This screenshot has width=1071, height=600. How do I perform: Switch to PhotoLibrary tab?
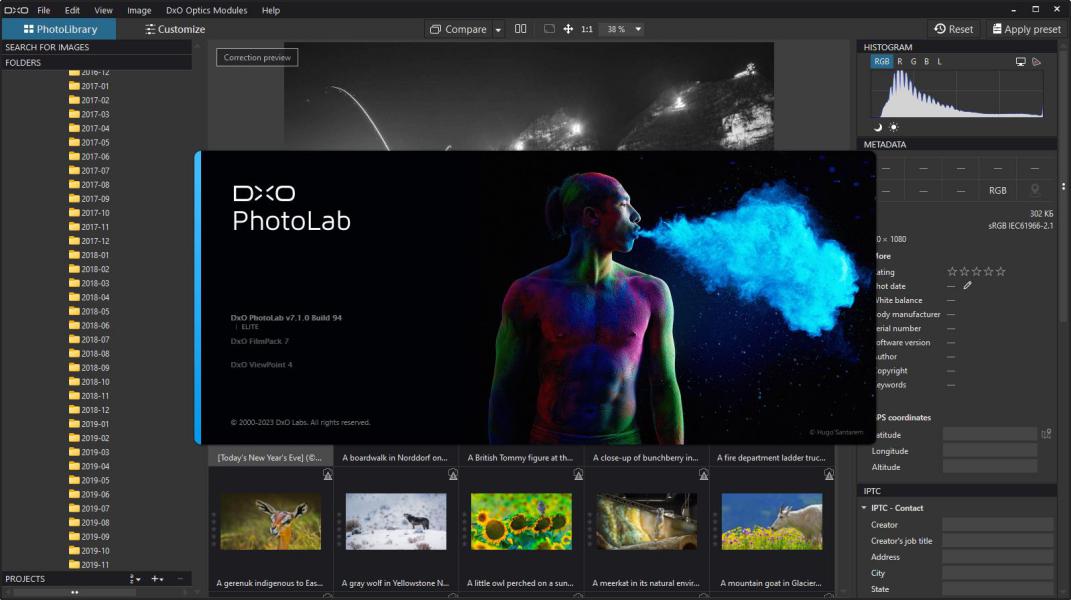pyautogui.click(x=59, y=29)
